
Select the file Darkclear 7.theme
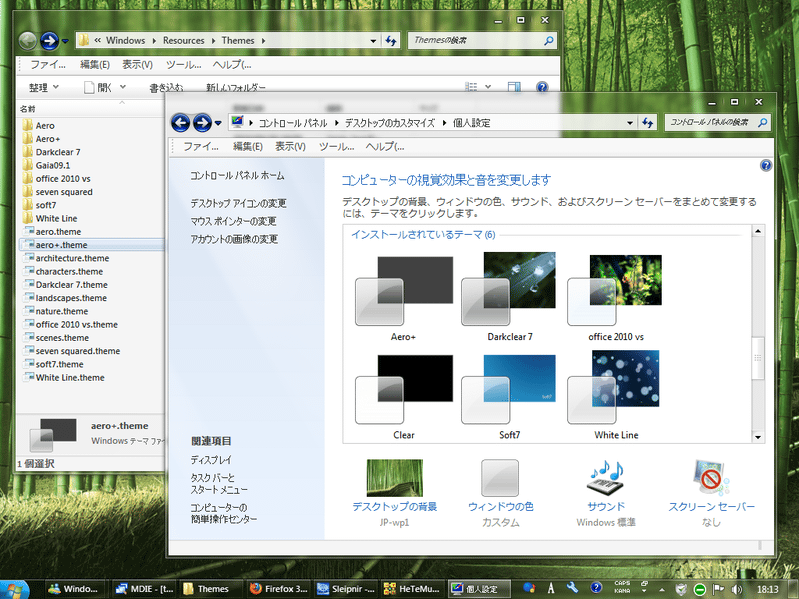[x=65, y=285]
